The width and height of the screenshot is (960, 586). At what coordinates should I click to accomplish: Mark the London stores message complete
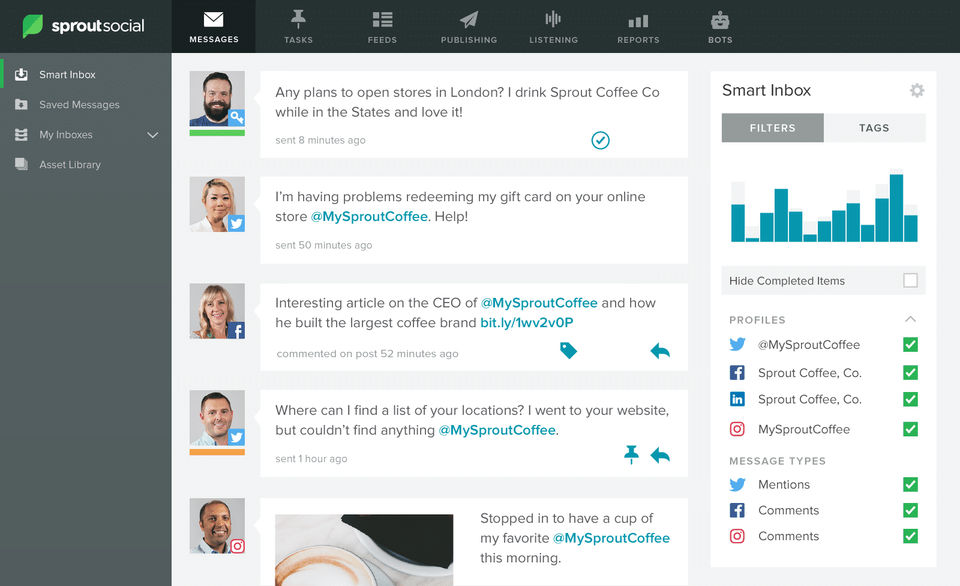click(x=600, y=140)
